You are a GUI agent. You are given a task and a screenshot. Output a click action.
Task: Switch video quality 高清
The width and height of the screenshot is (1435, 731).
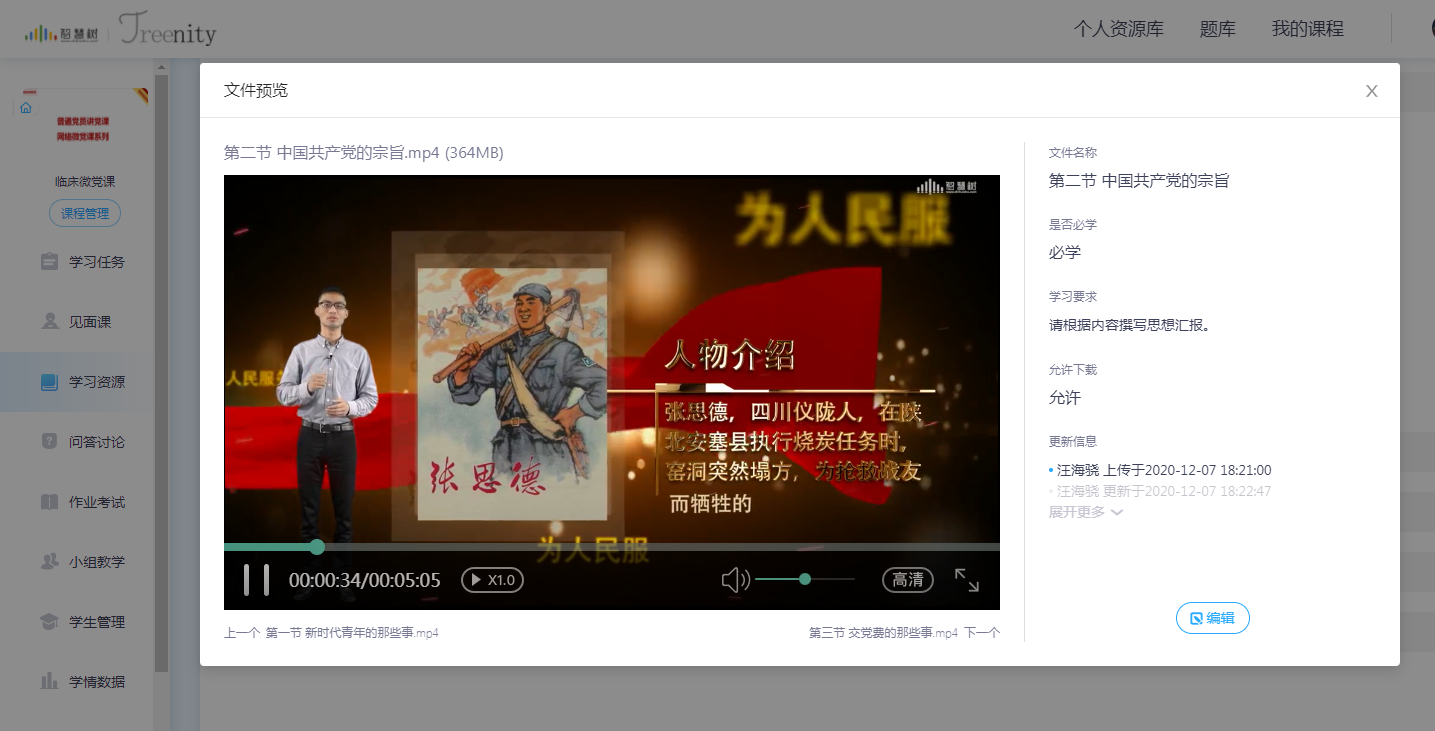coord(908,580)
